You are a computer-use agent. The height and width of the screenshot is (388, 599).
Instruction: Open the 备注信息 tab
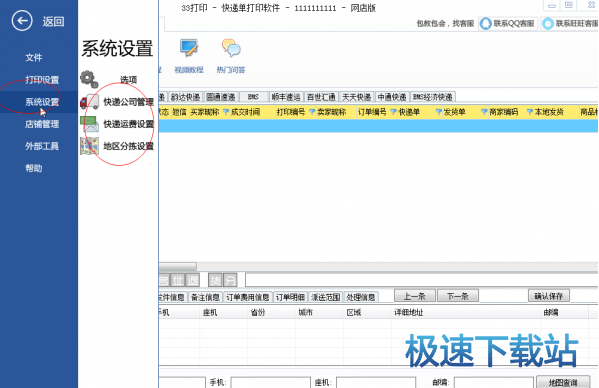[205, 297]
